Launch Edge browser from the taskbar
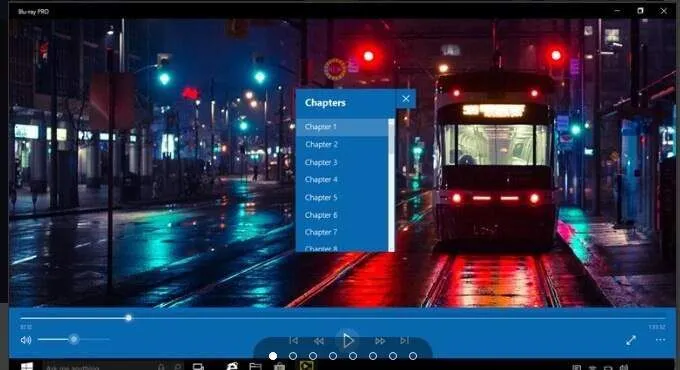The image size is (680, 370). 232,367
